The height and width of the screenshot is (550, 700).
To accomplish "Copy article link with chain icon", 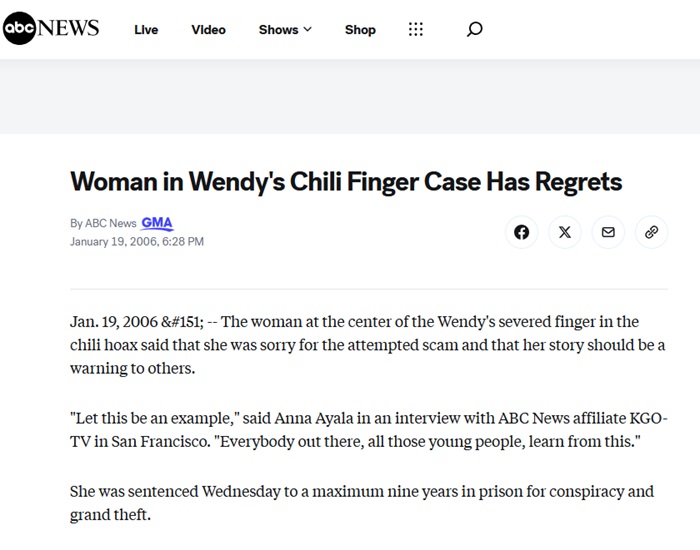I will tap(651, 232).
